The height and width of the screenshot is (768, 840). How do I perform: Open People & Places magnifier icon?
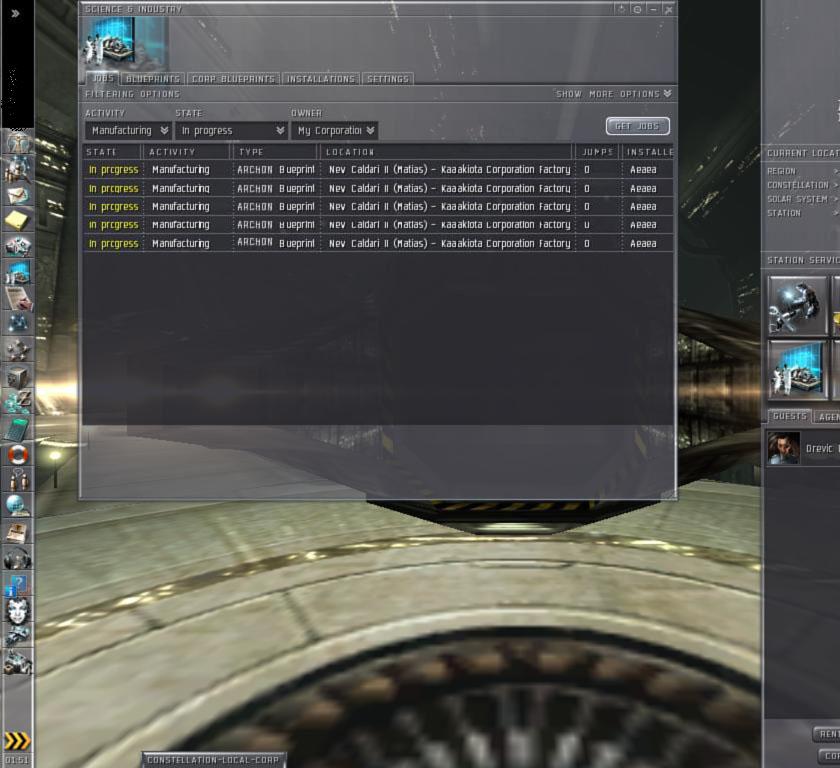[18, 169]
